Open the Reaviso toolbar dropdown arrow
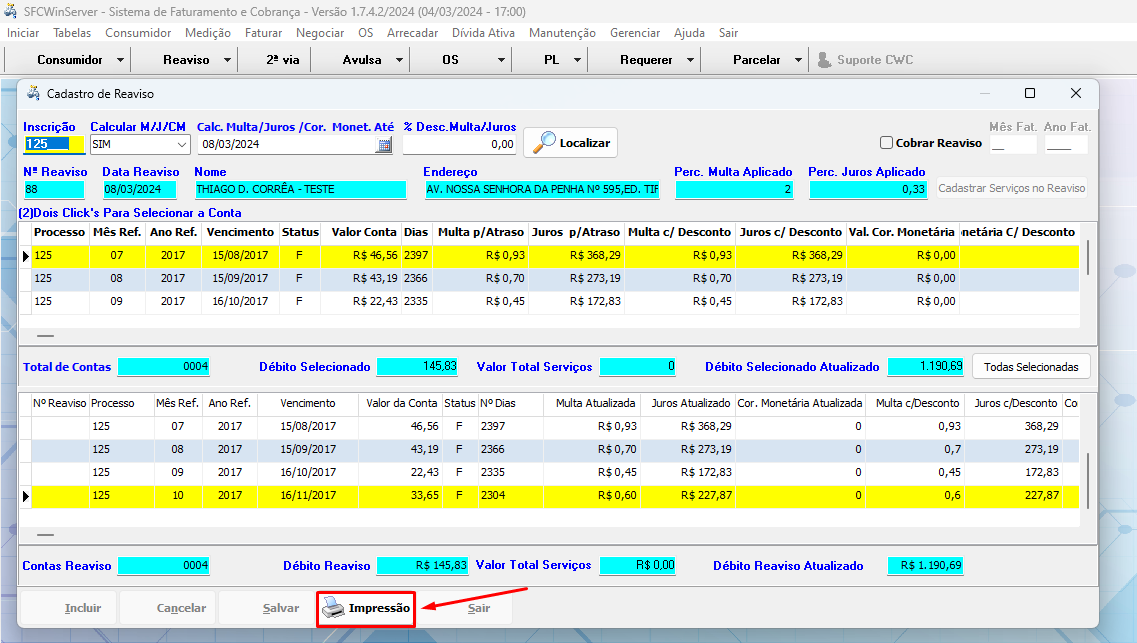This screenshot has height=643, width=1137. pos(228,60)
